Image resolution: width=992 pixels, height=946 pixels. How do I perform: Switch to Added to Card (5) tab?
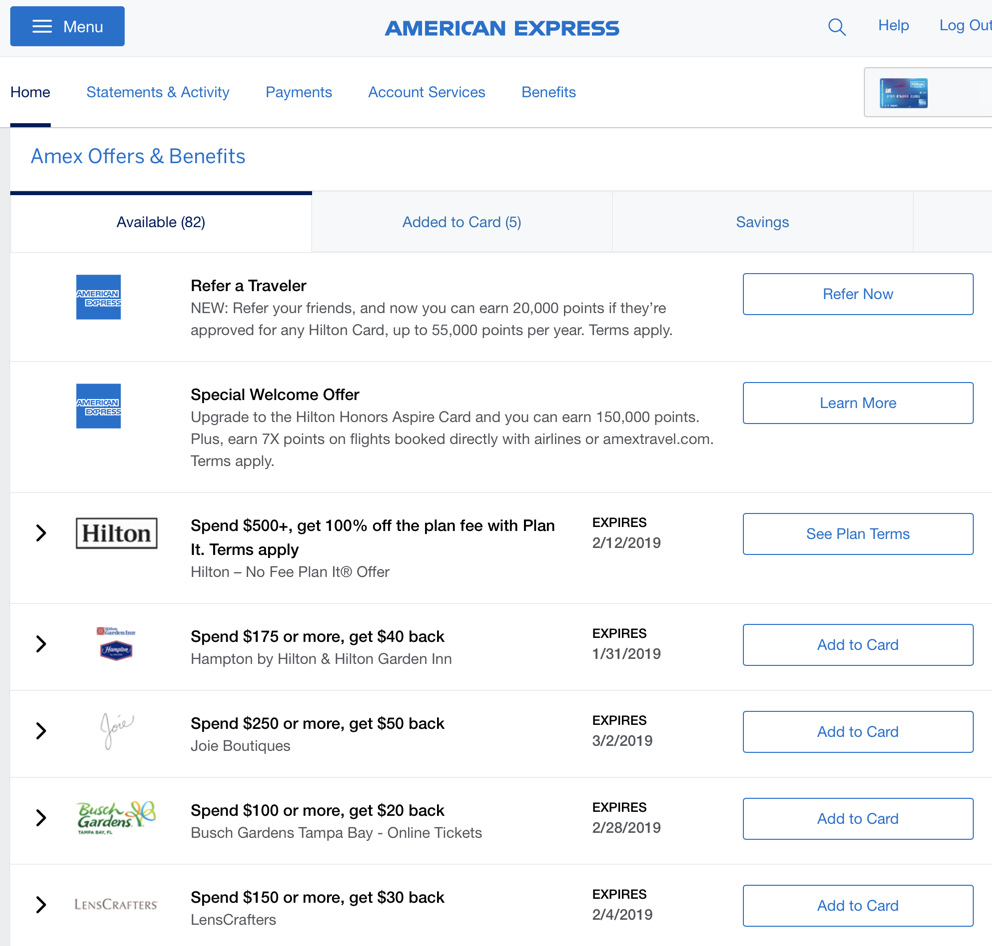[x=462, y=222]
